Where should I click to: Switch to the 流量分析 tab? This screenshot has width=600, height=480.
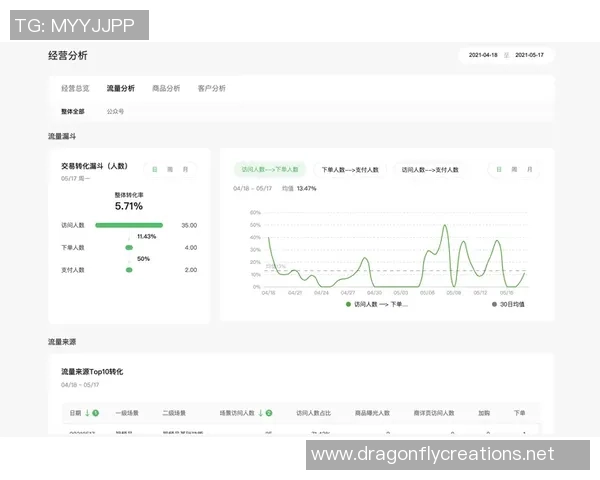121,88
